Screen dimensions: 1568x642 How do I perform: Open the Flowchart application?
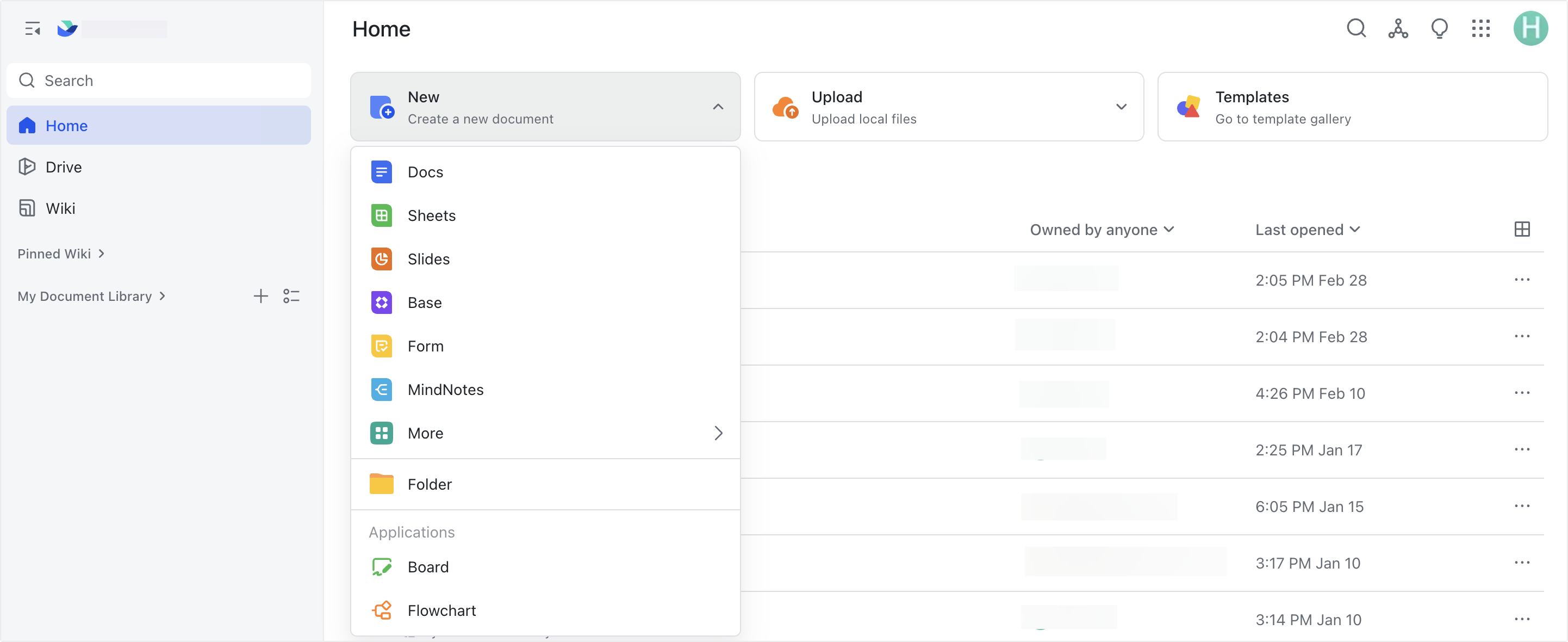click(x=441, y=610)
